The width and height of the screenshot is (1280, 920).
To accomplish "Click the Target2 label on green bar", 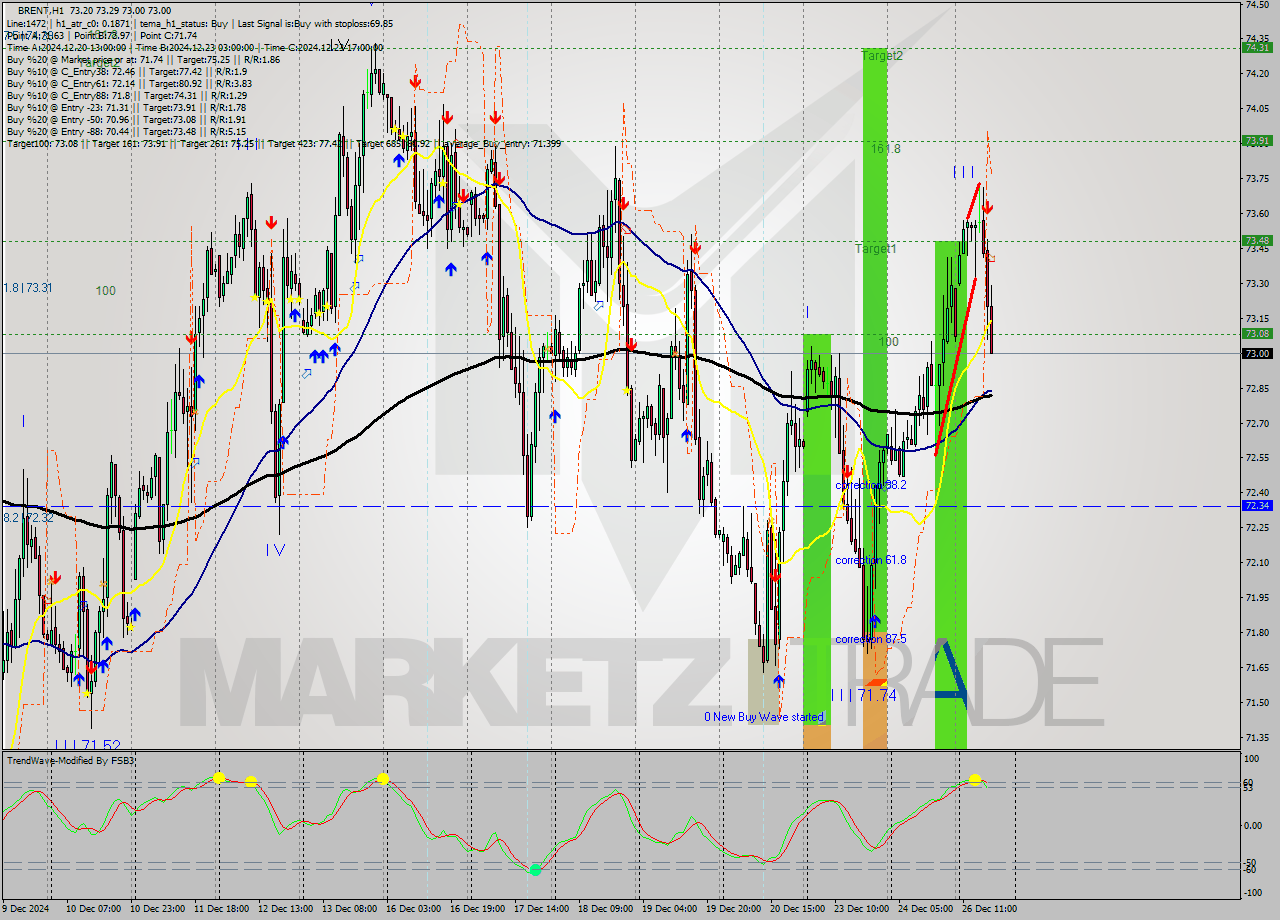I will click(882, 56).
